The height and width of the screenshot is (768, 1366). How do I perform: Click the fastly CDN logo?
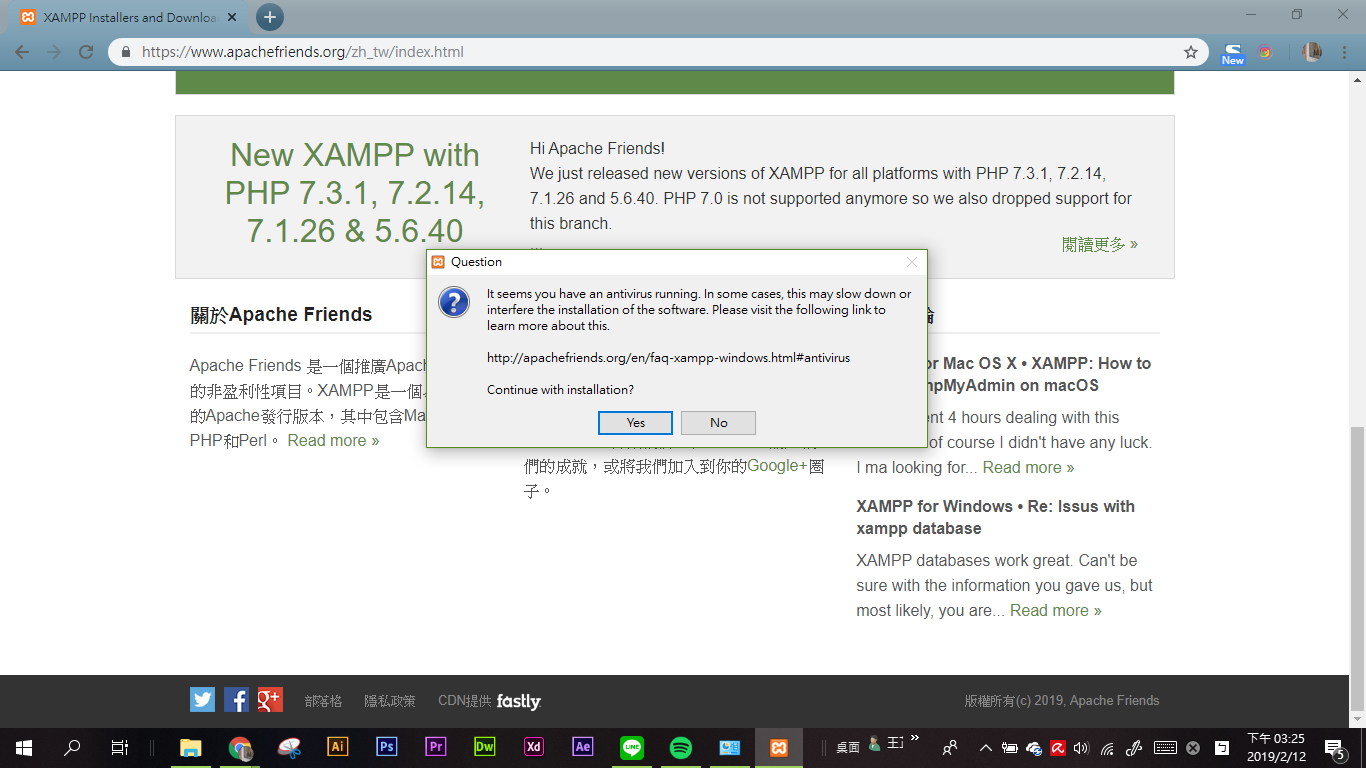[518, 701]
